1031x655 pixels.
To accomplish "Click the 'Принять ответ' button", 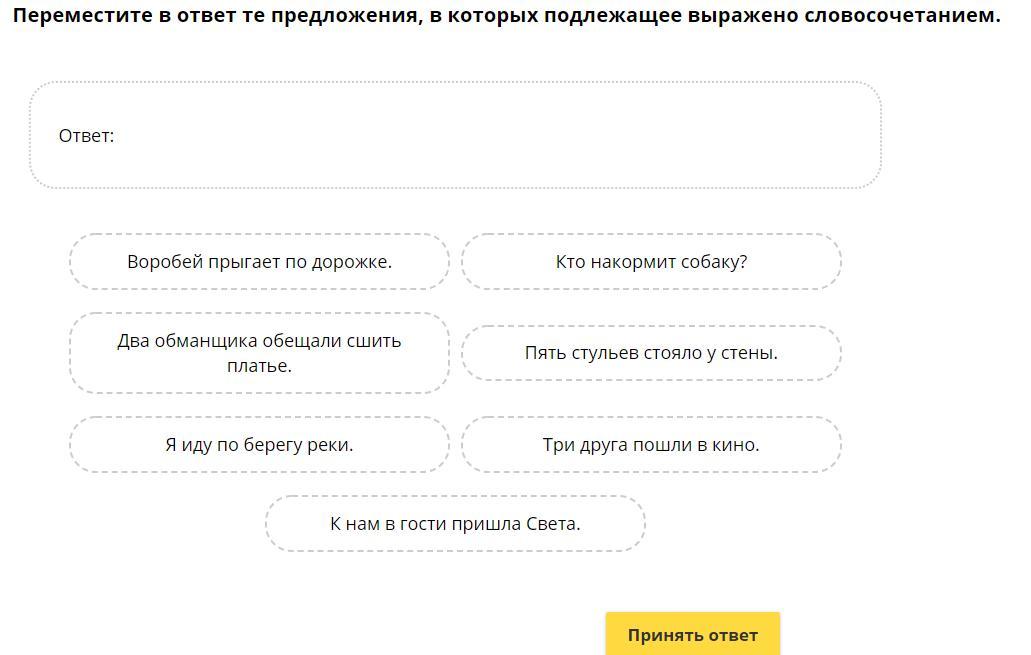I will (x=692, y=634).
